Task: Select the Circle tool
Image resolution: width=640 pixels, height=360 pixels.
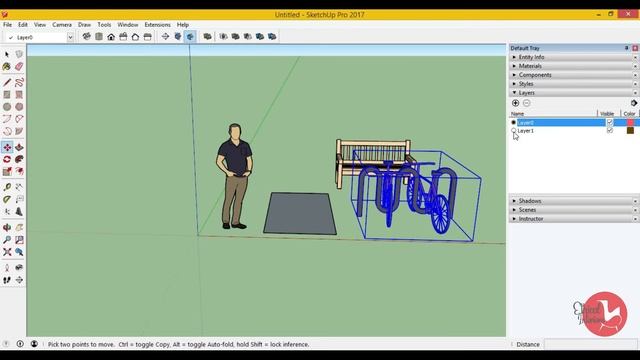Action: click(x=7, y=107)
